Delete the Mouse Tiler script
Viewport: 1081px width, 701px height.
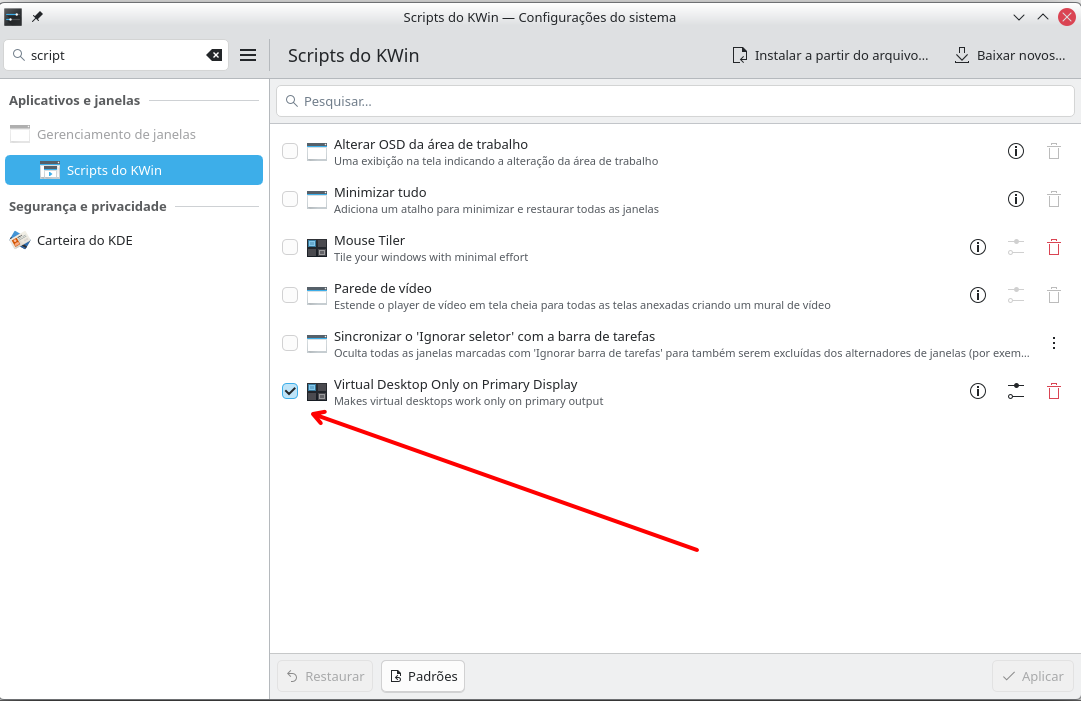click(1053, 247)
